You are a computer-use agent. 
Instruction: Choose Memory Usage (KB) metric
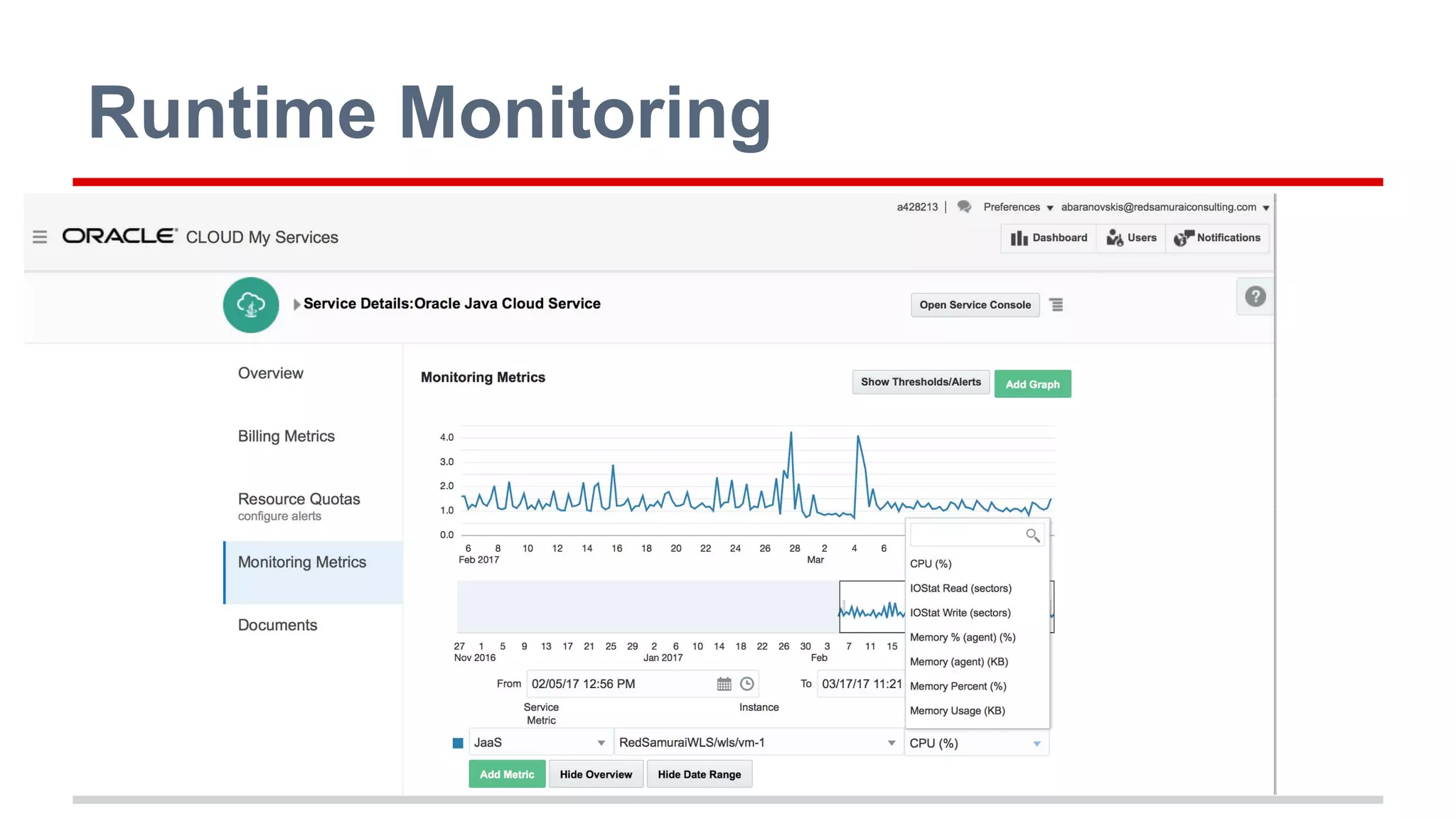pyautogui.click(x=977, y=711)
